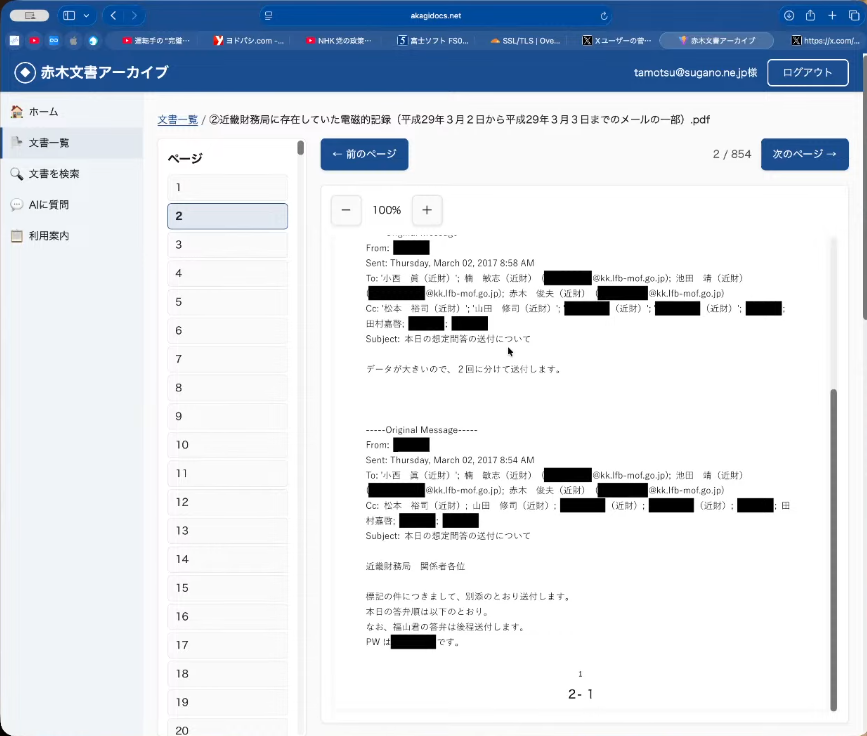
Task: Click the Safari share icon
Action: tap(810, 16)
